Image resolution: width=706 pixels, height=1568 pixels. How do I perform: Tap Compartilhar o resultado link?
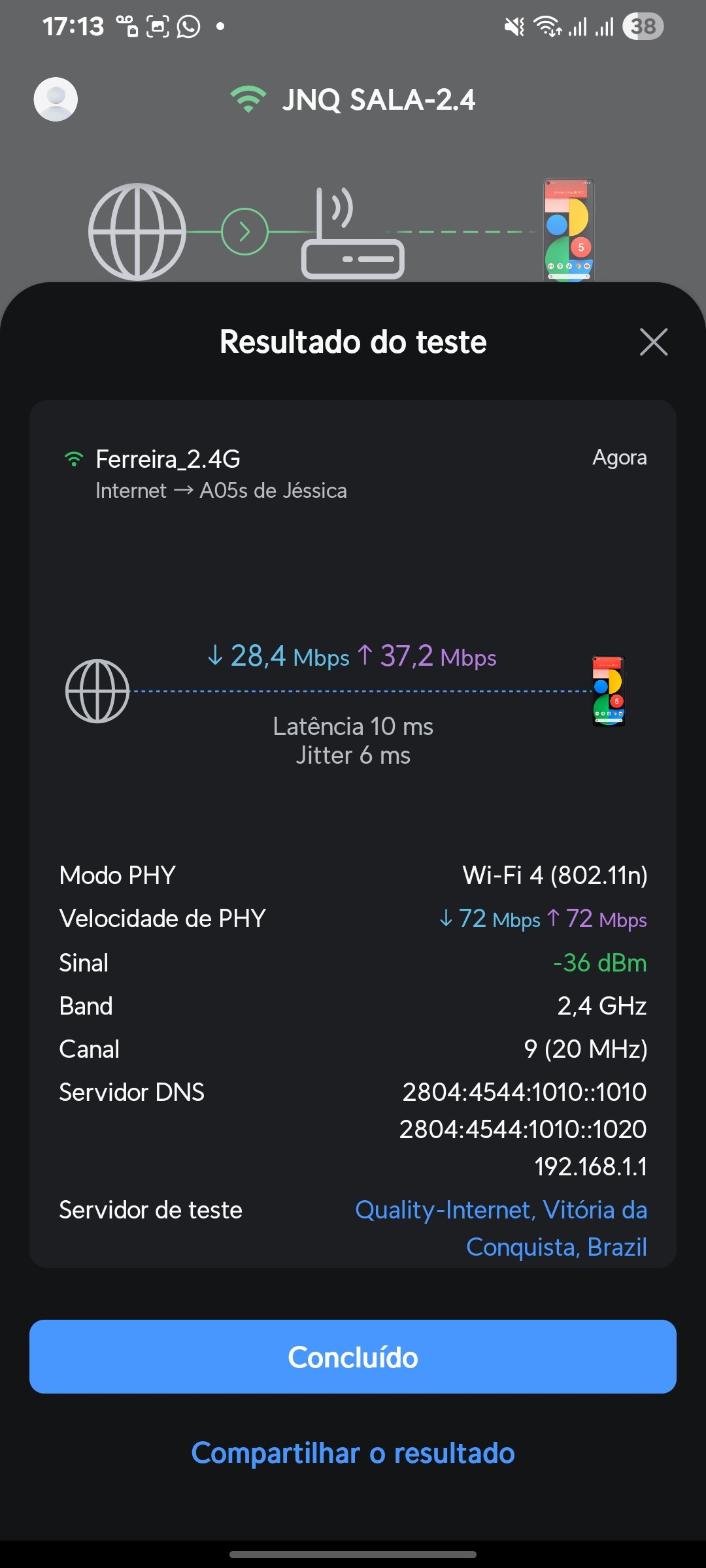tap(353, 1453)
